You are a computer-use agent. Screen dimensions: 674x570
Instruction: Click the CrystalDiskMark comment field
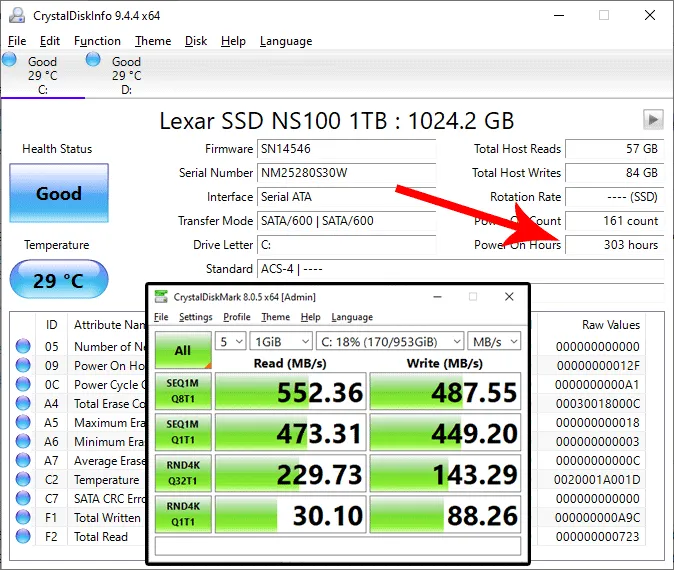[338, 546]
